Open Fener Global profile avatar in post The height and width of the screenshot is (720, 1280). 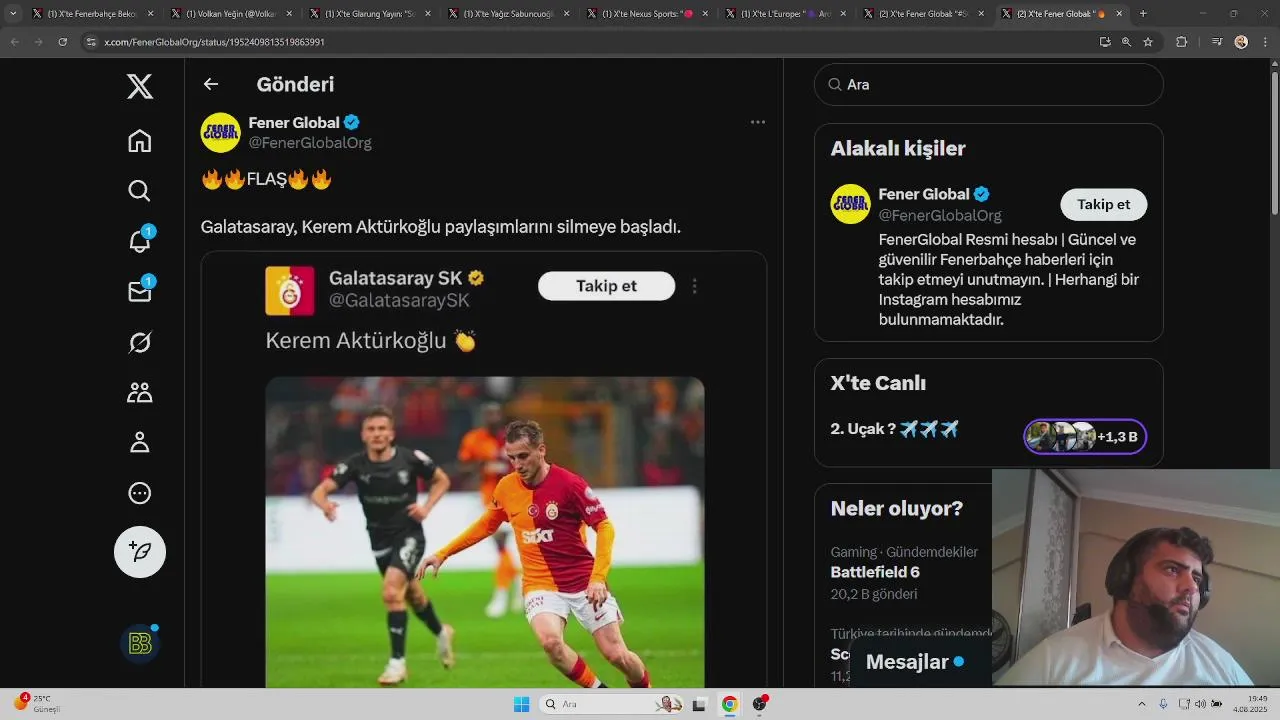tap(220, 133)
